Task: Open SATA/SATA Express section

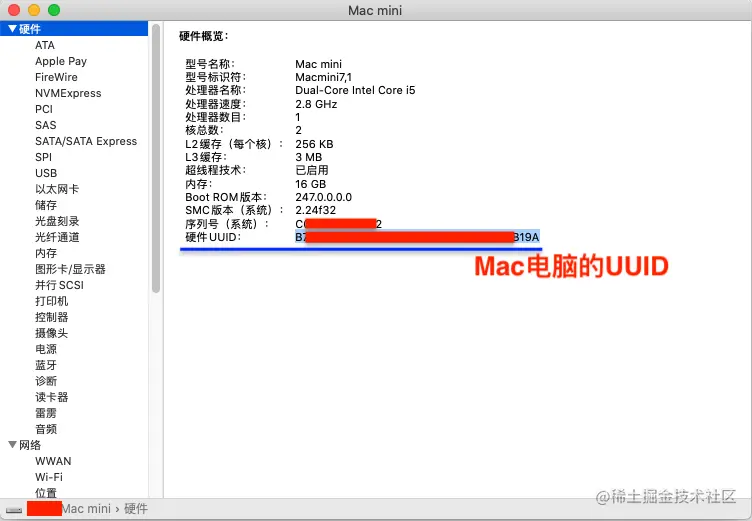Action: pos(86,141)
